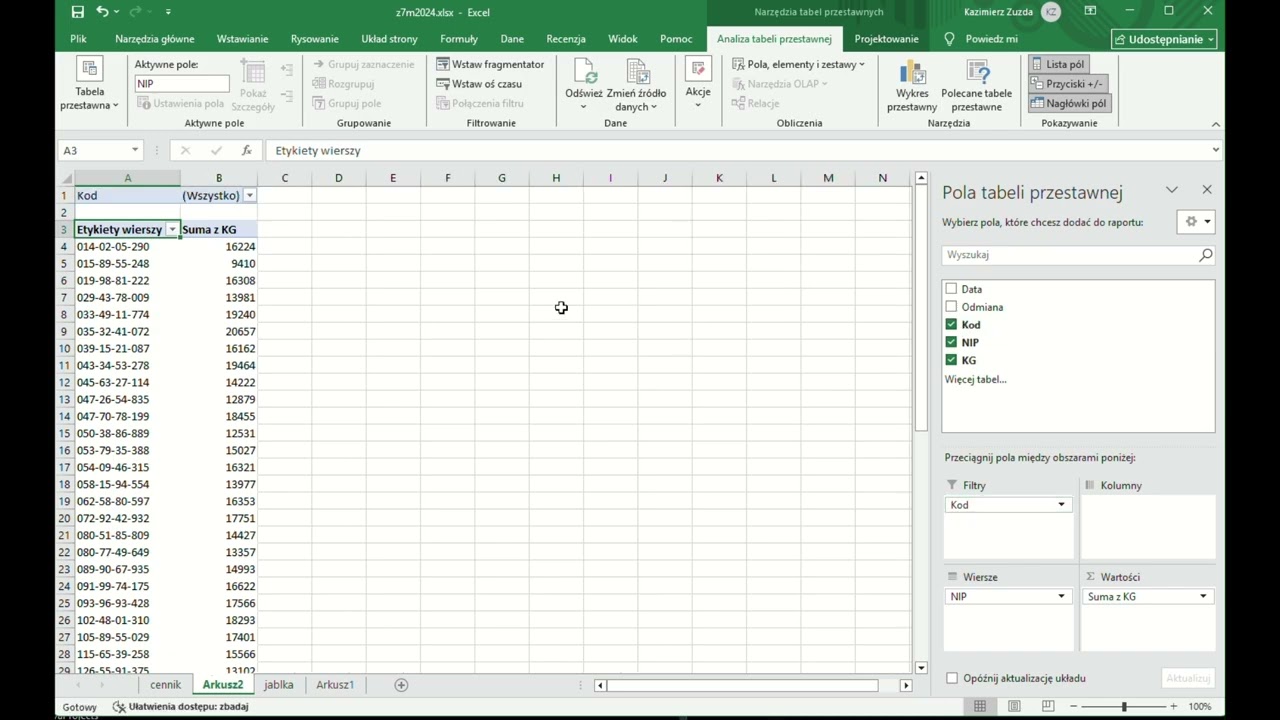
Task: Click the zoom slider in the status bar
Action: tap(1124, 706)
